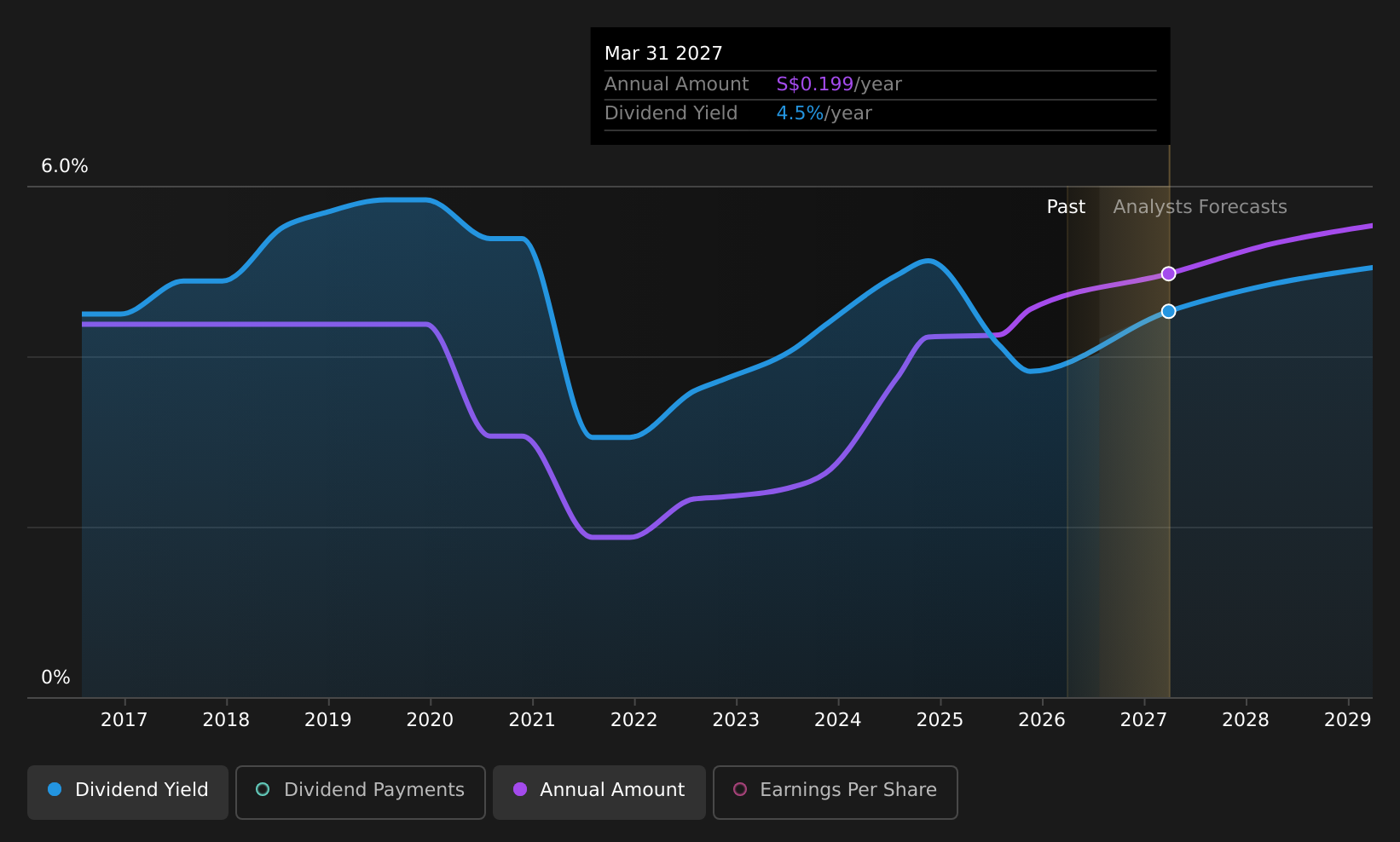Click the 2027 x-axis label
1400x842 pixels.
click(1143, 720)
